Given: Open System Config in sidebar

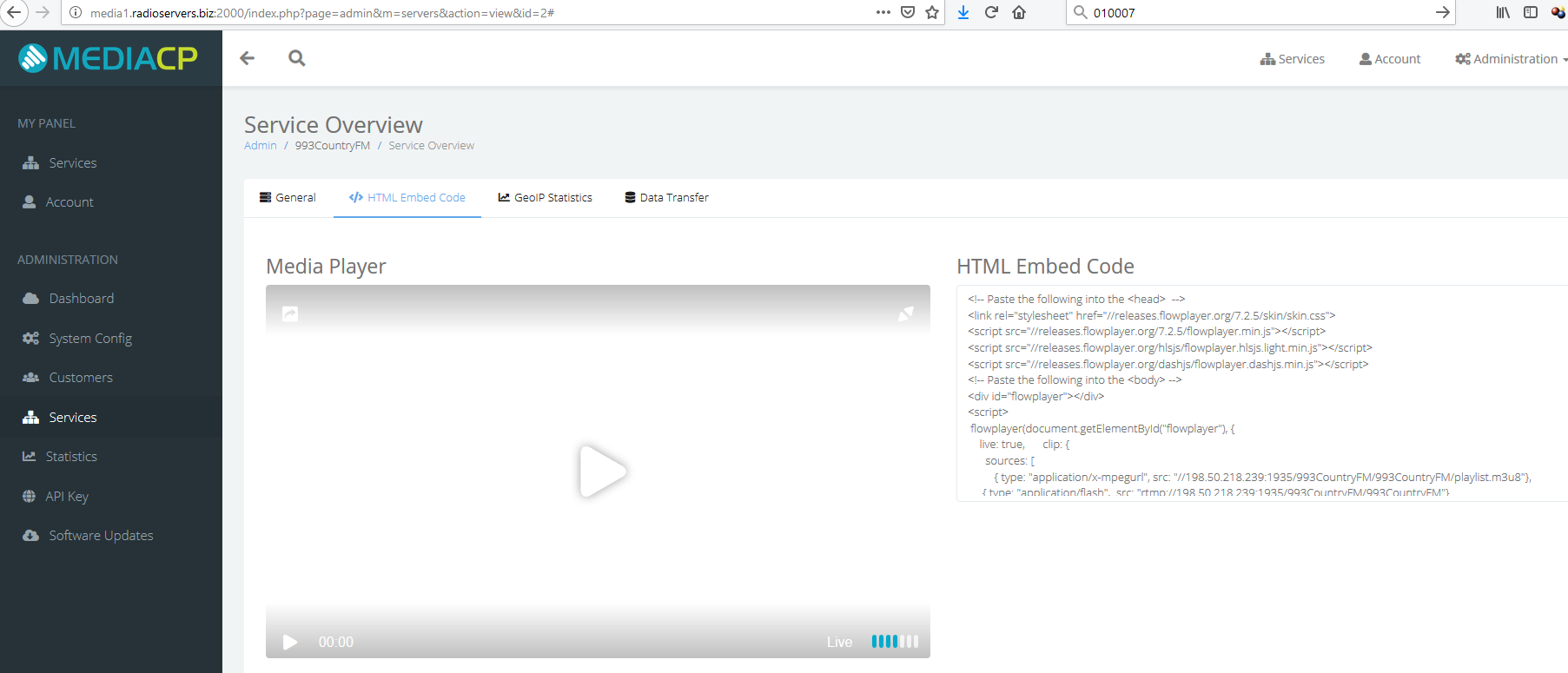Looking at the screenshot, I should tap(89, 339).
